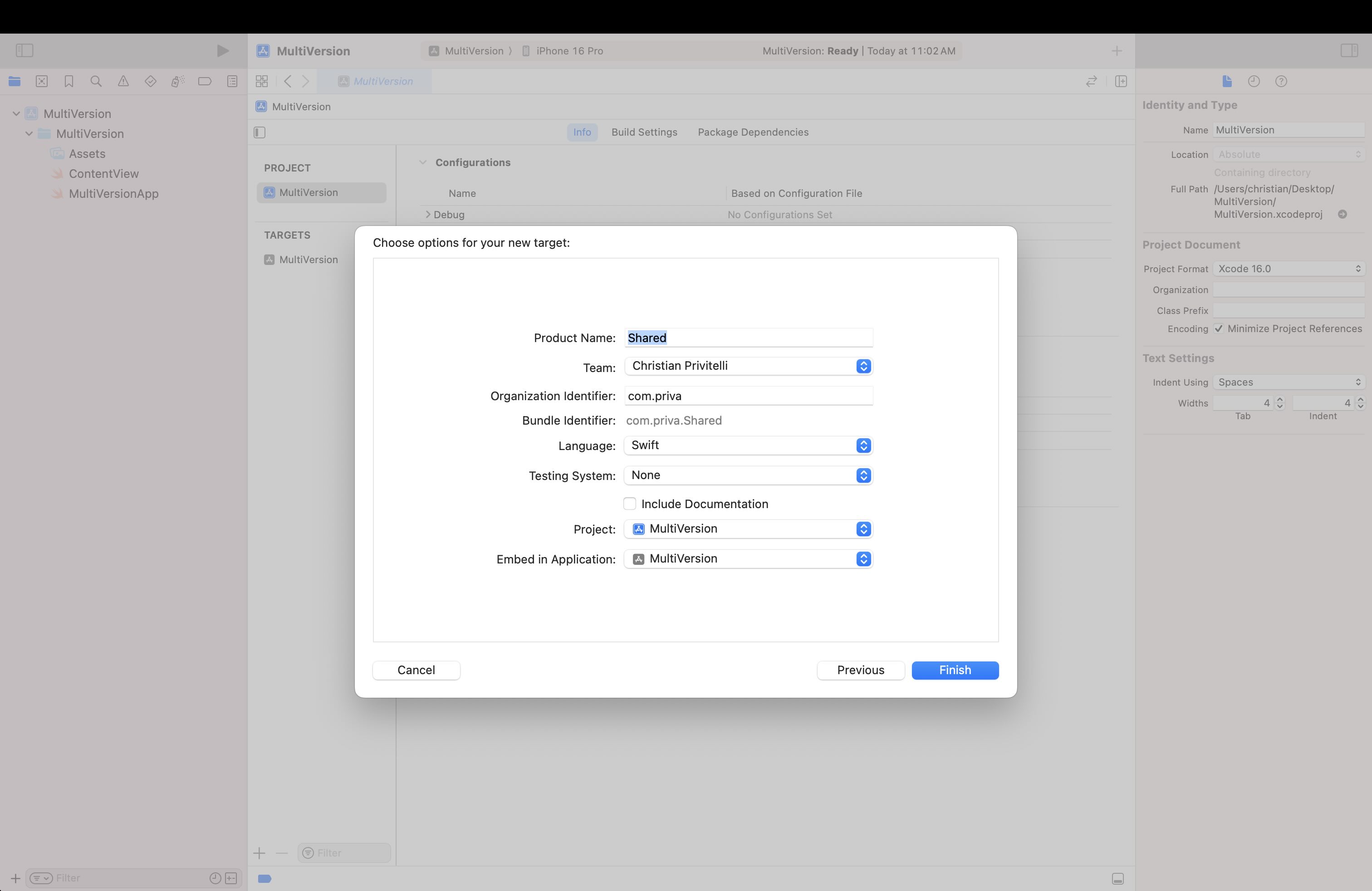Click the Cancel button
This screenshot has width=1372, height=891.
416,670
